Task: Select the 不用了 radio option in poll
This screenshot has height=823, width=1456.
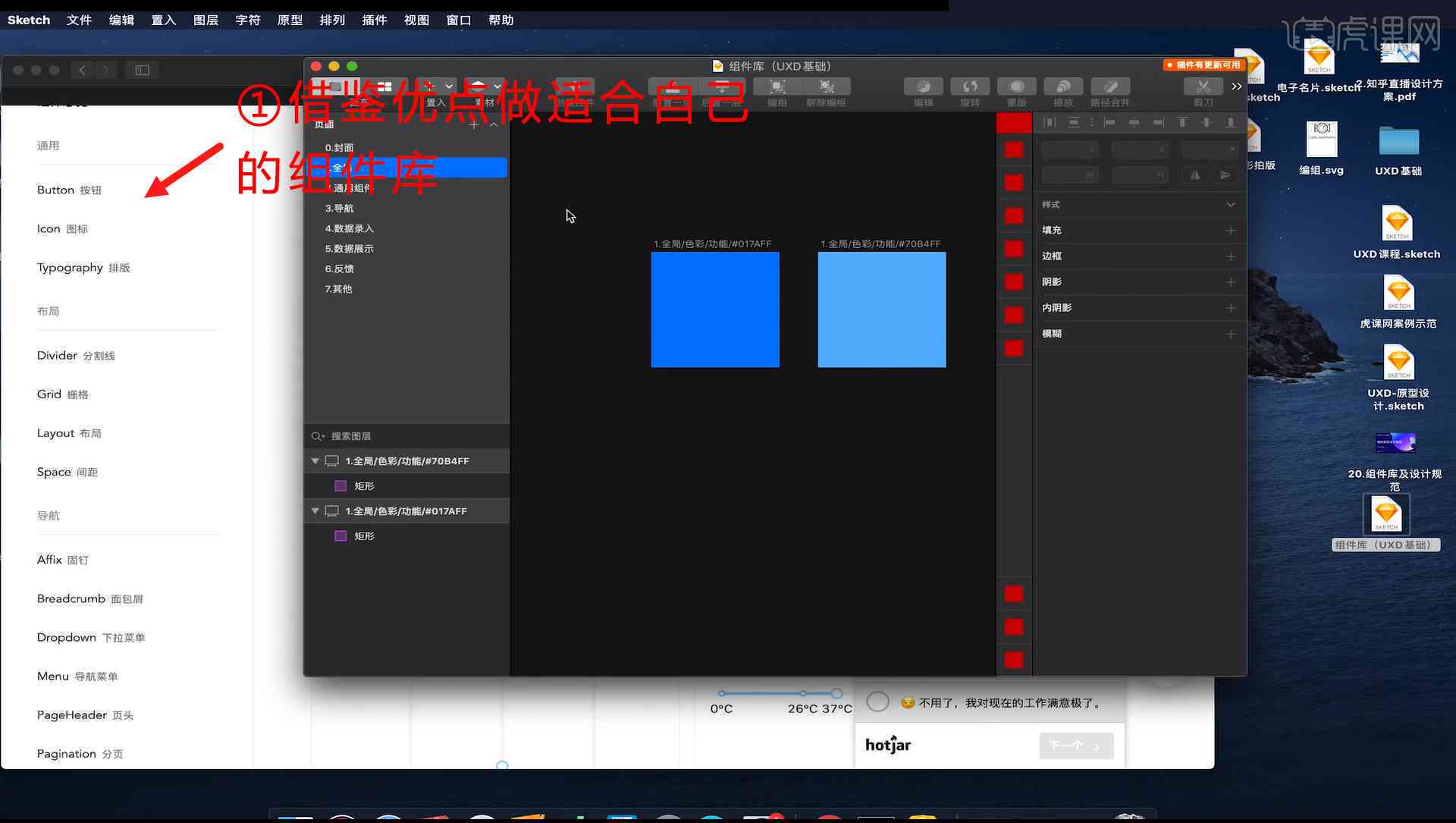Action: (877, 702)
